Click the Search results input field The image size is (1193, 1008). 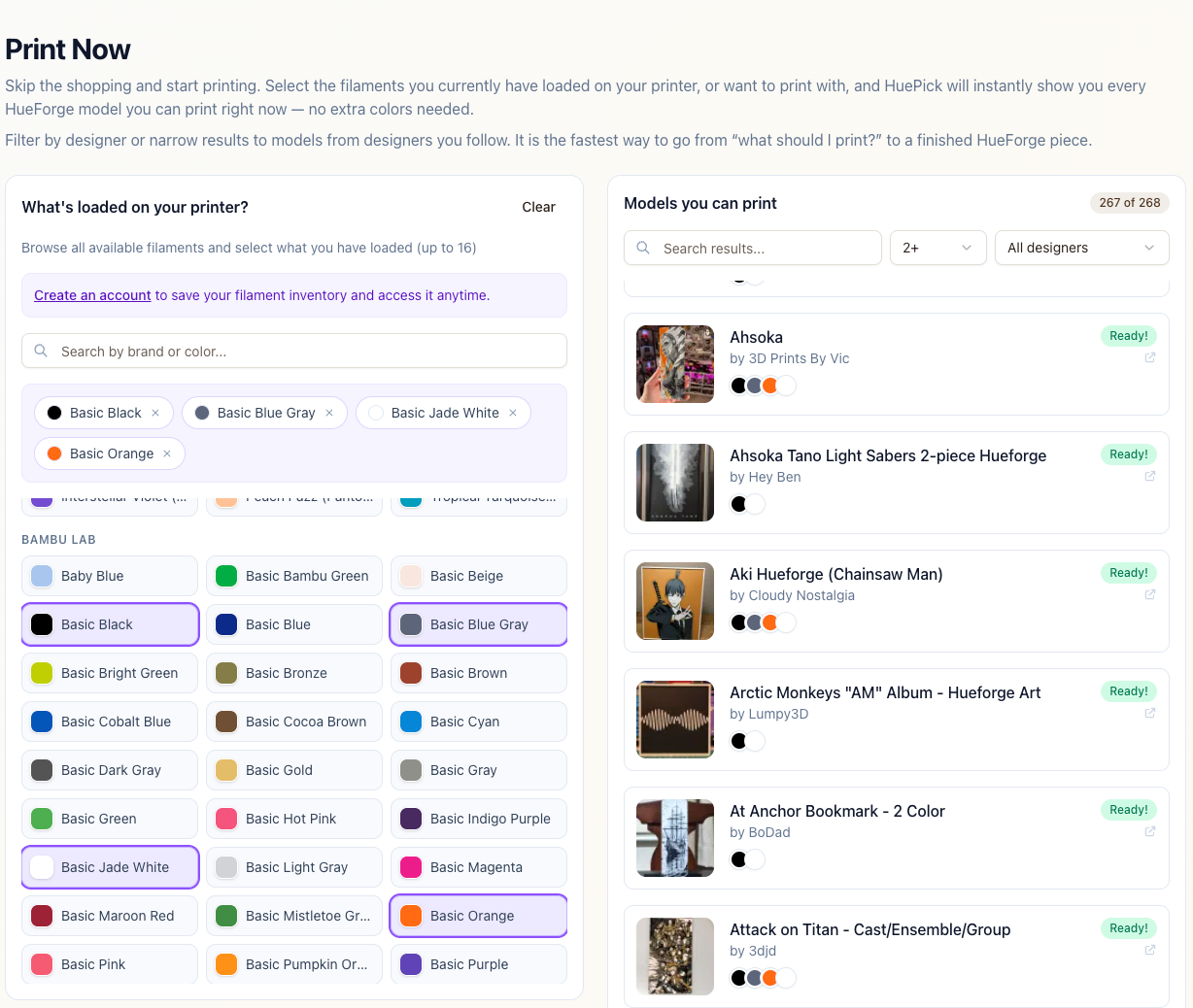click(x=753, y=248)
